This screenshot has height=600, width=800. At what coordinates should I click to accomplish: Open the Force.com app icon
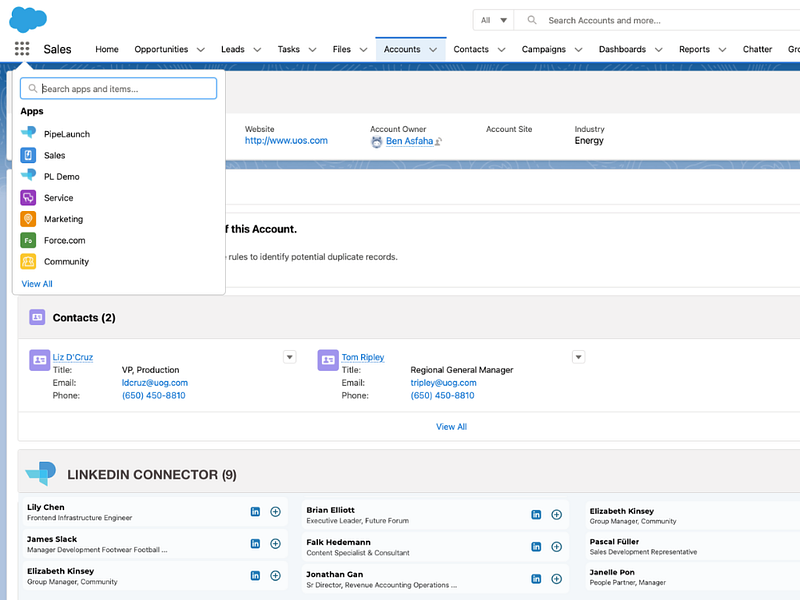[x=28, y=240]
